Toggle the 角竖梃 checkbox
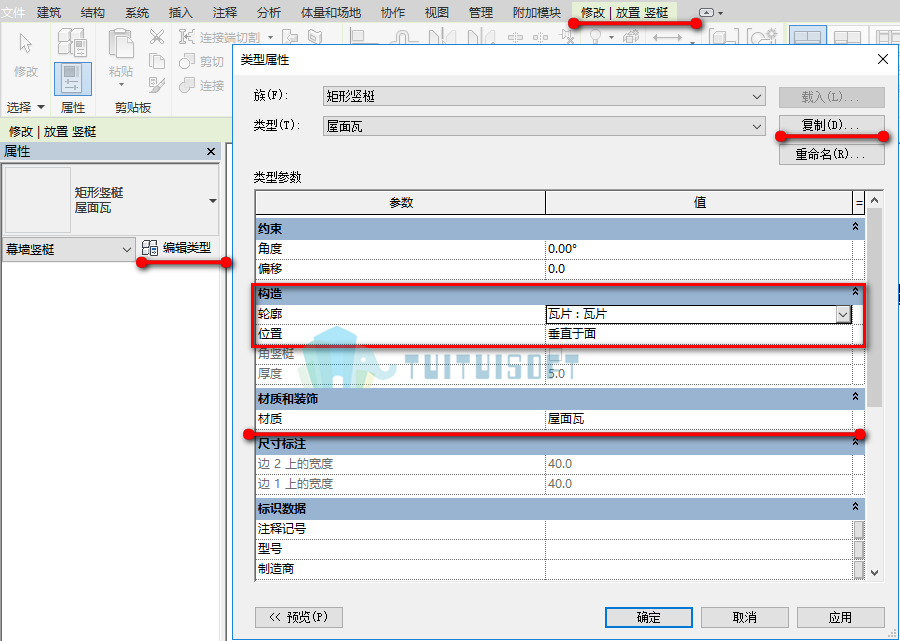 554,353
